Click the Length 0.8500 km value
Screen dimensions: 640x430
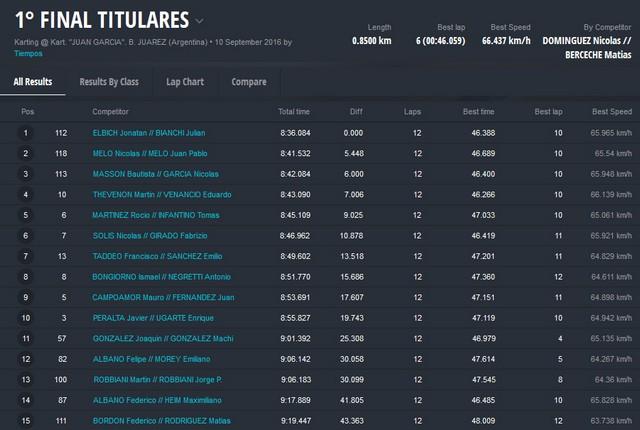click(371, 41)
